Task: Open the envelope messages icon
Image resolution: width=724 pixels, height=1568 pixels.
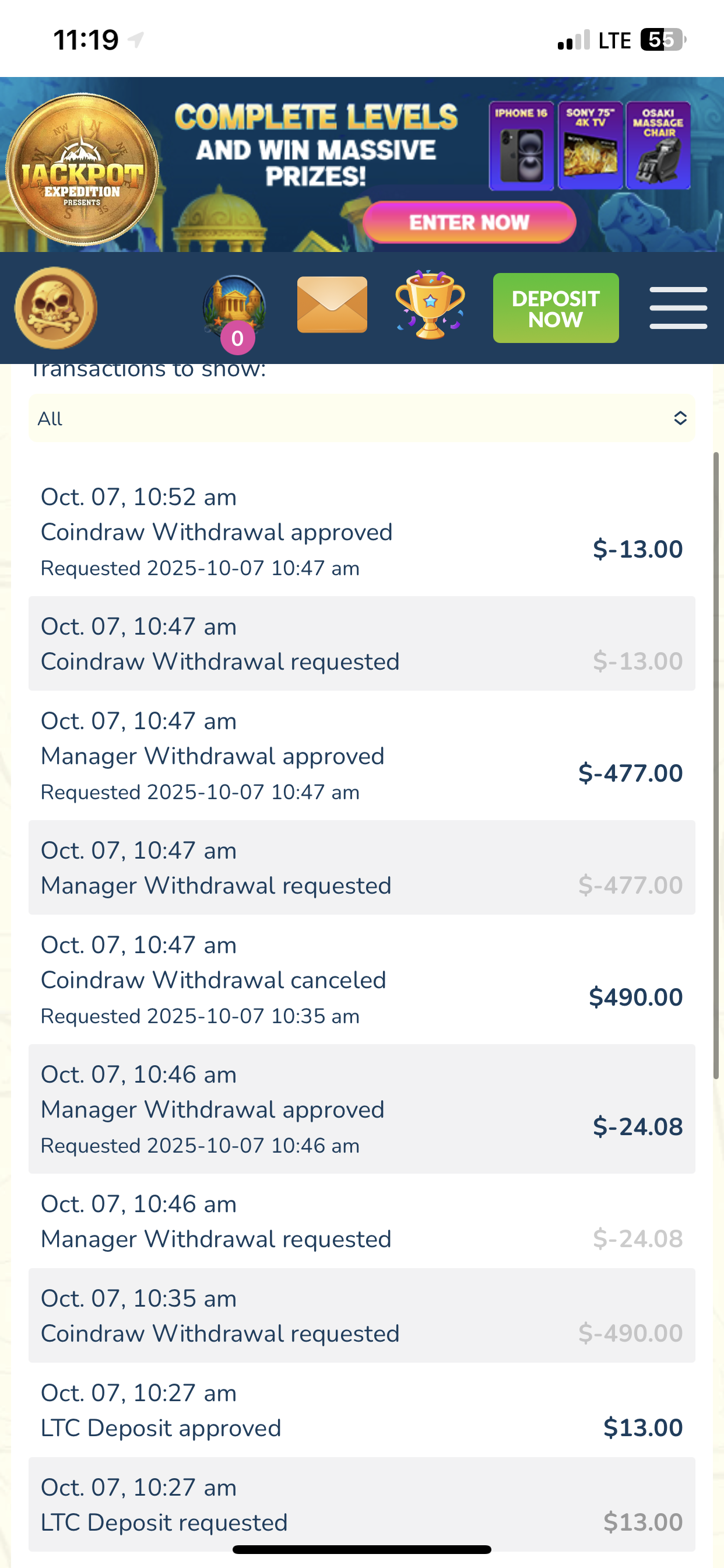Action: click(332, 305)
